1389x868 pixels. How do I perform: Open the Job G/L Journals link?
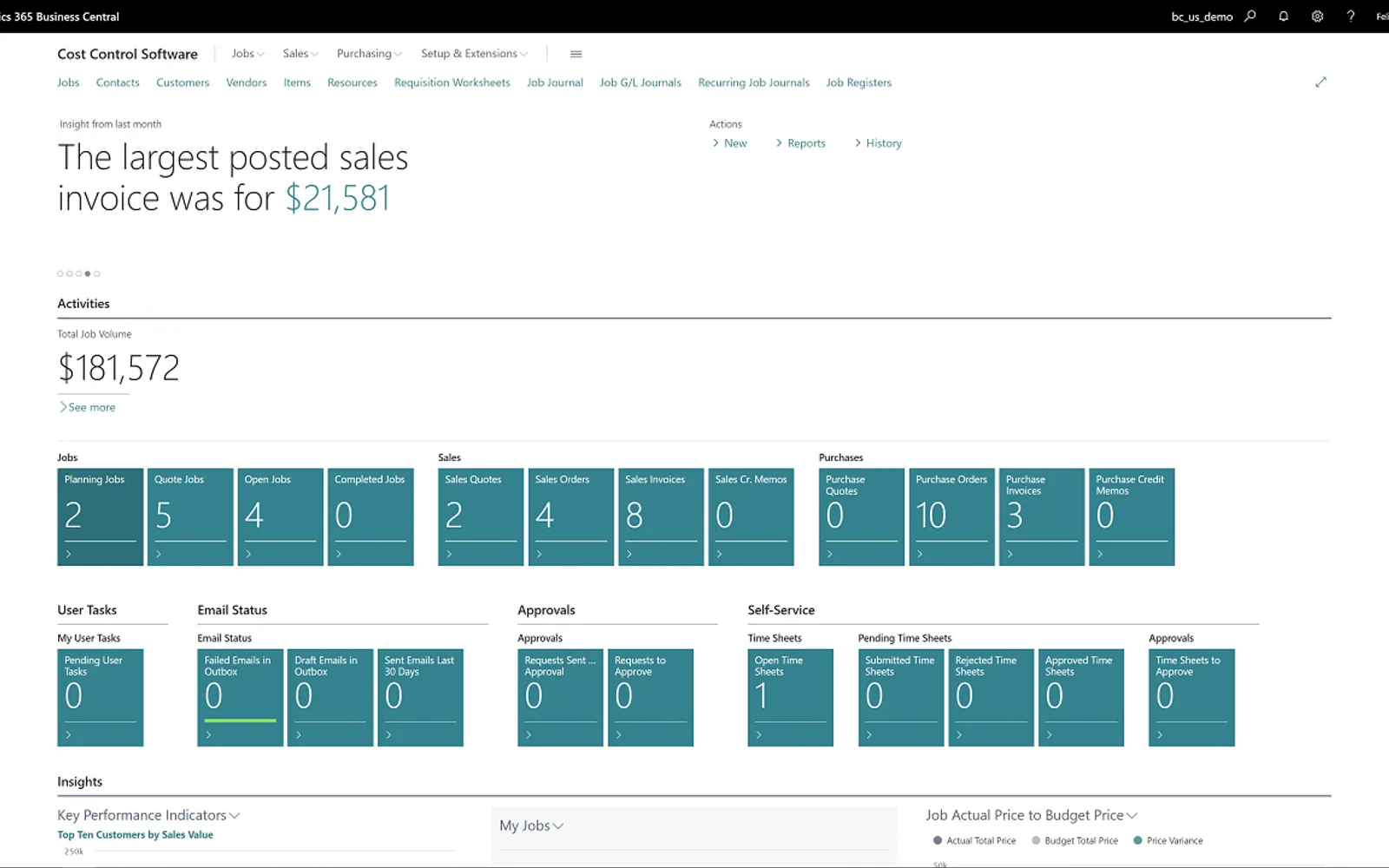click(x=641, y=82)
